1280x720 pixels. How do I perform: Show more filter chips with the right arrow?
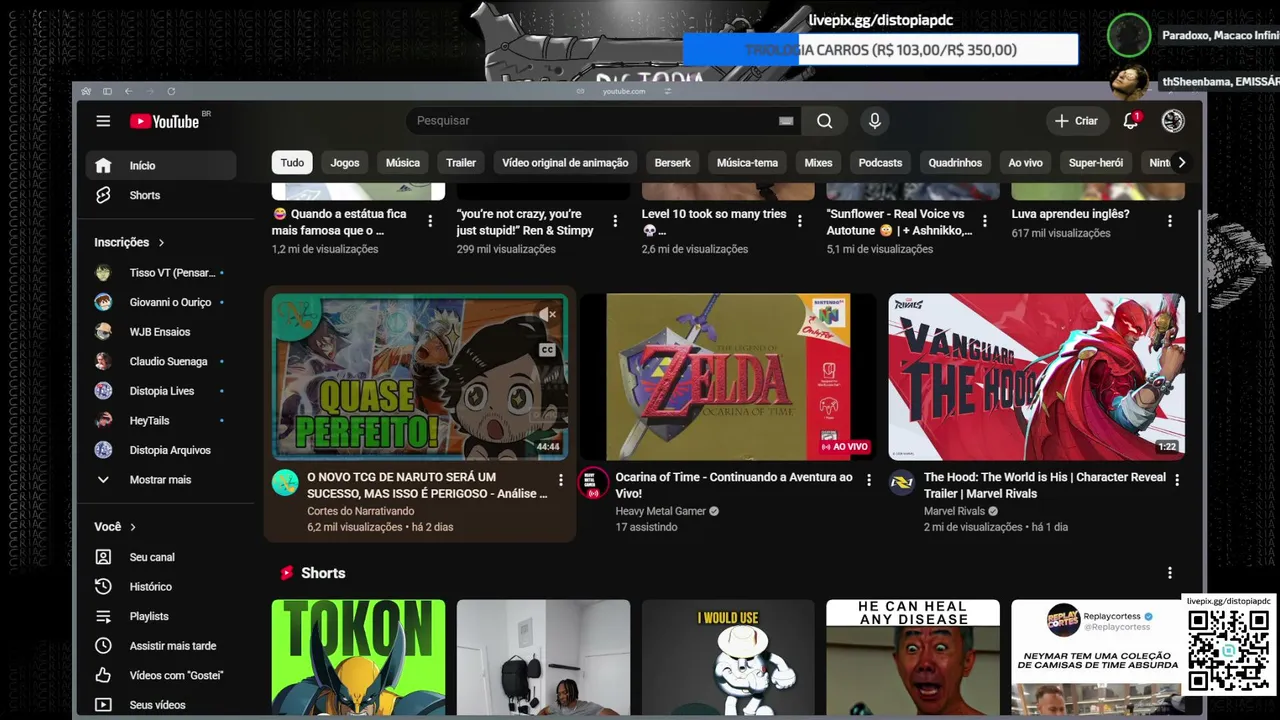pyautogui.click(x=1181, y=163)
